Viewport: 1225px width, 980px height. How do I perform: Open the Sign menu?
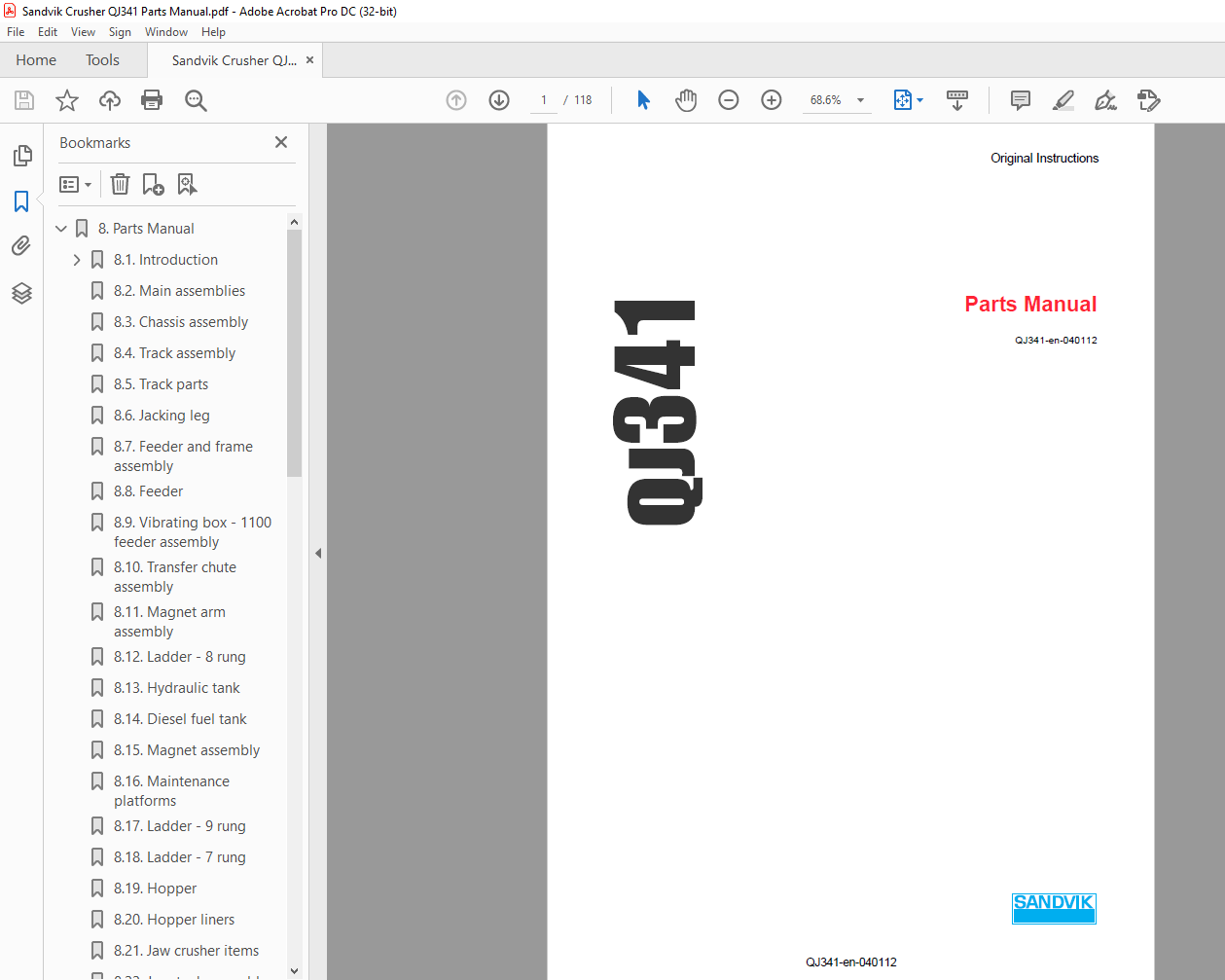(120, 32)
